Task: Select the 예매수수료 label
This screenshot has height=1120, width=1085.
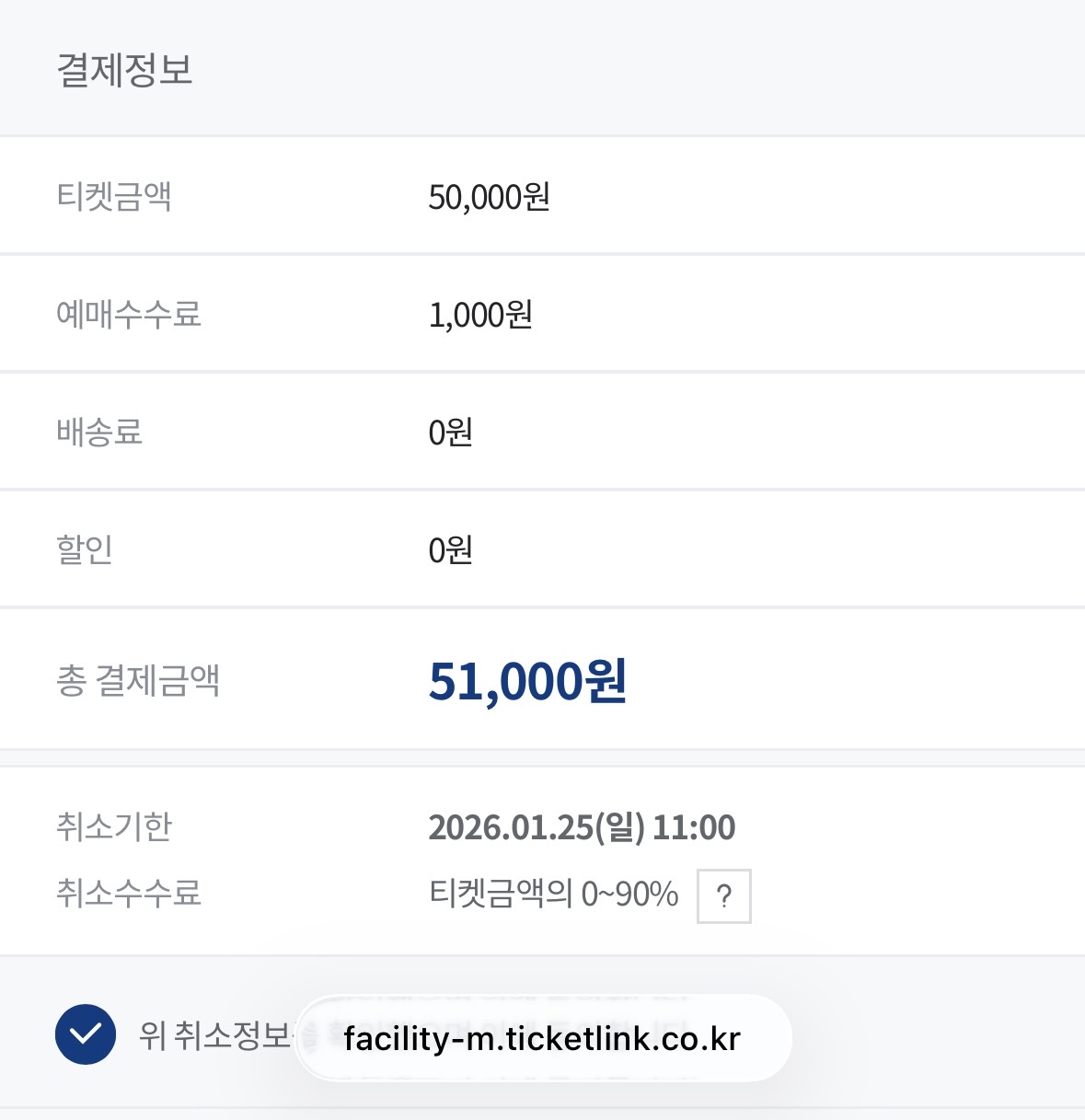Action: (x=129, y=314)
